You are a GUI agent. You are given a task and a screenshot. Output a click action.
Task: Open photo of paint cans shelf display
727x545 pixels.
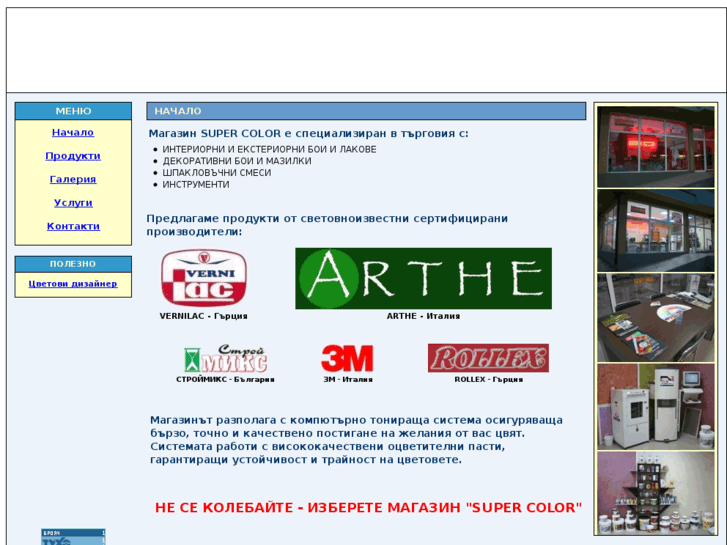656,493
